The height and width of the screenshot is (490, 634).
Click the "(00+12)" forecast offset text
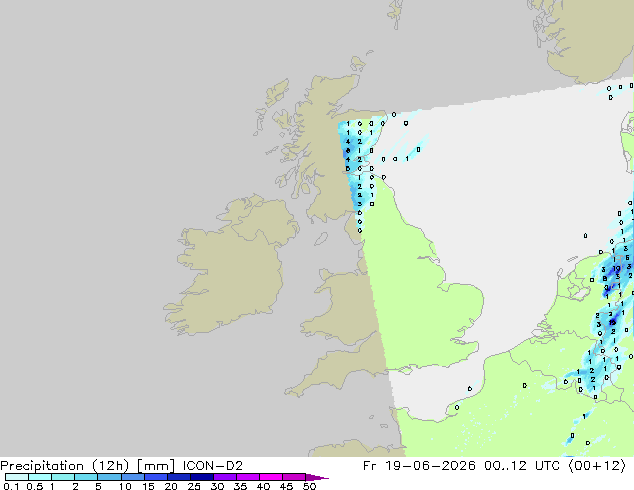(597, 466)
